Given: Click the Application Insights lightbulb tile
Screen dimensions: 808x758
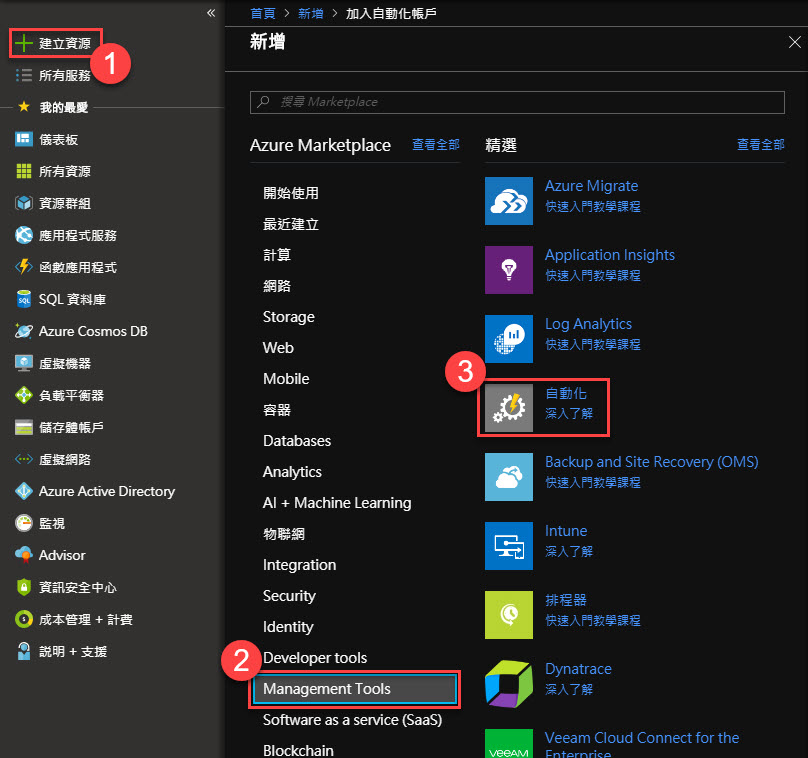Looking at the screenshot, I should pos(509,269).
